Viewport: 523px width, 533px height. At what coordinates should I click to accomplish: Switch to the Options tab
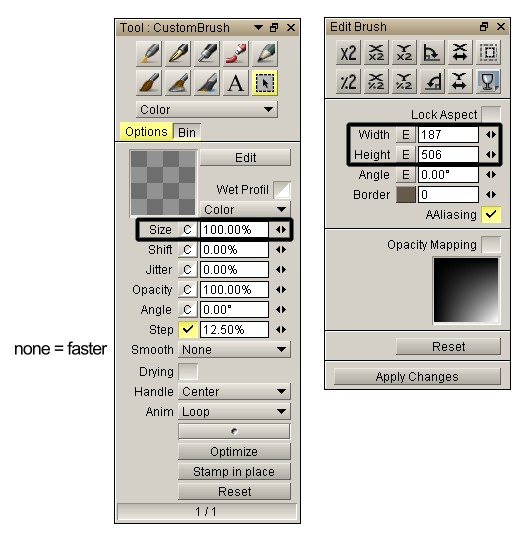(146, 132)
